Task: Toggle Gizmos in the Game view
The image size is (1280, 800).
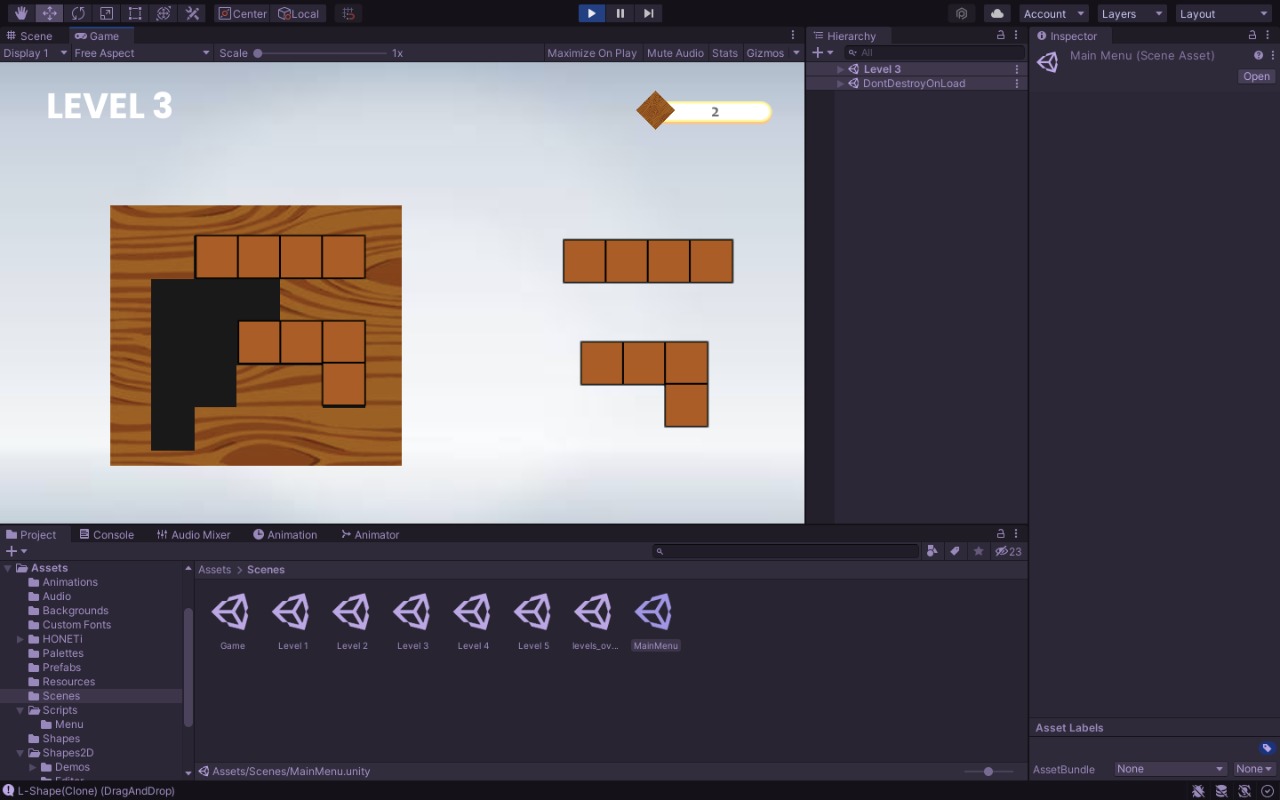Action: point(765,53)
